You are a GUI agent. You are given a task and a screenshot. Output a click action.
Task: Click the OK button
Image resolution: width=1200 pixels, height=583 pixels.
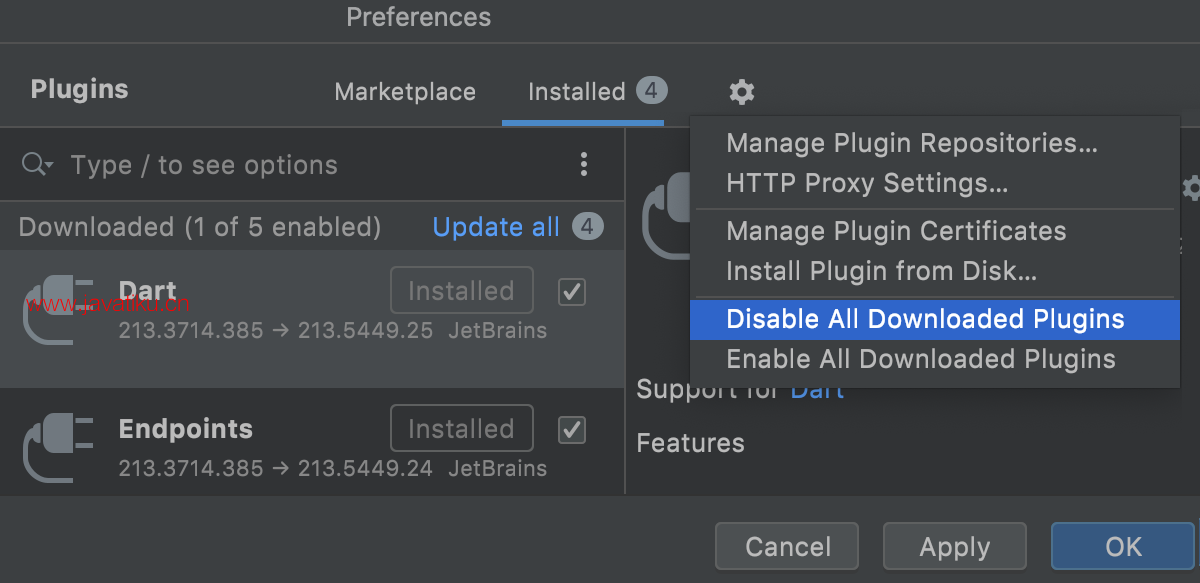point(1123,547)
